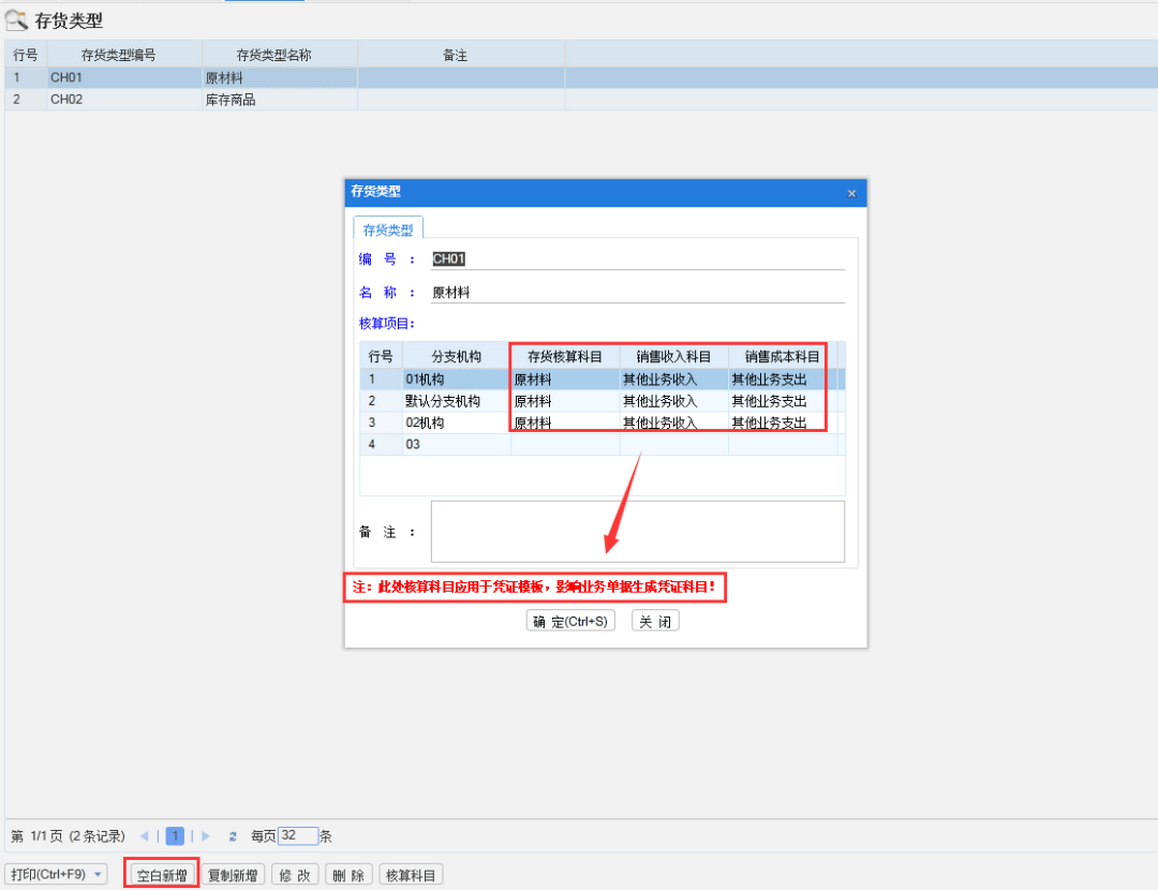Click the pagination refresh icon
Image resolution: width=1158 pixels, height=890 pixels.
233,836
